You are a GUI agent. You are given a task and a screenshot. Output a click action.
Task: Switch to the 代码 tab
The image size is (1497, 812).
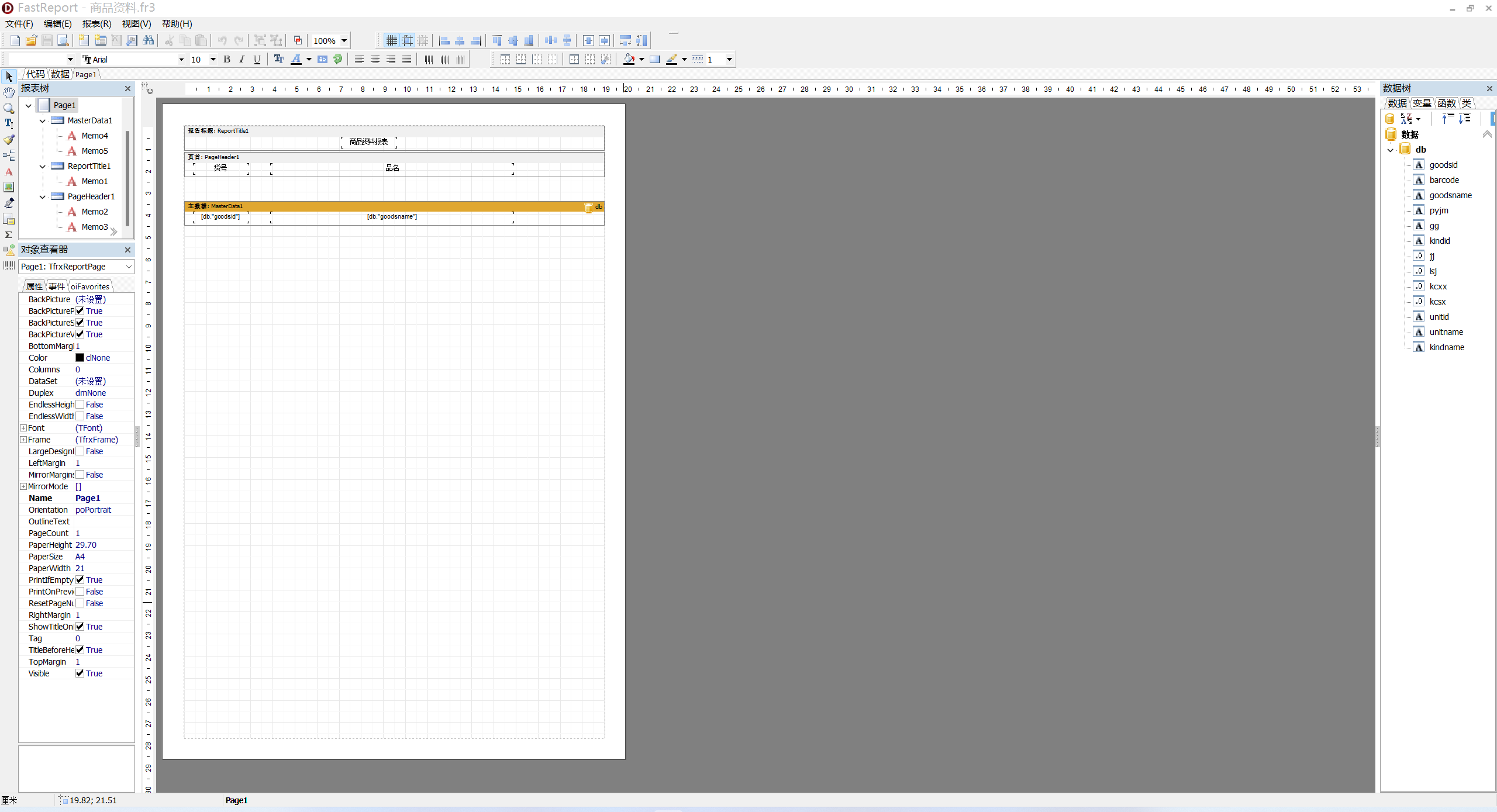pyautogui.click(x=35, y=74)
